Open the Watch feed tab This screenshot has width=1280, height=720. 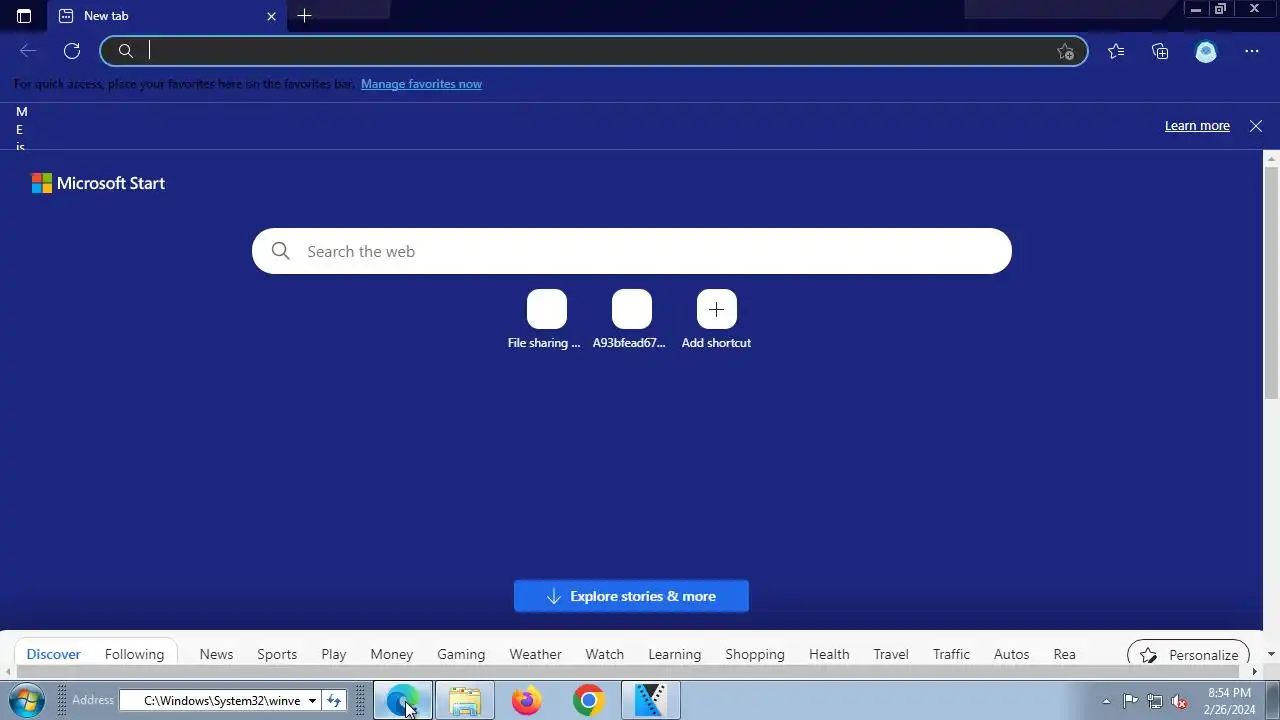604,654
